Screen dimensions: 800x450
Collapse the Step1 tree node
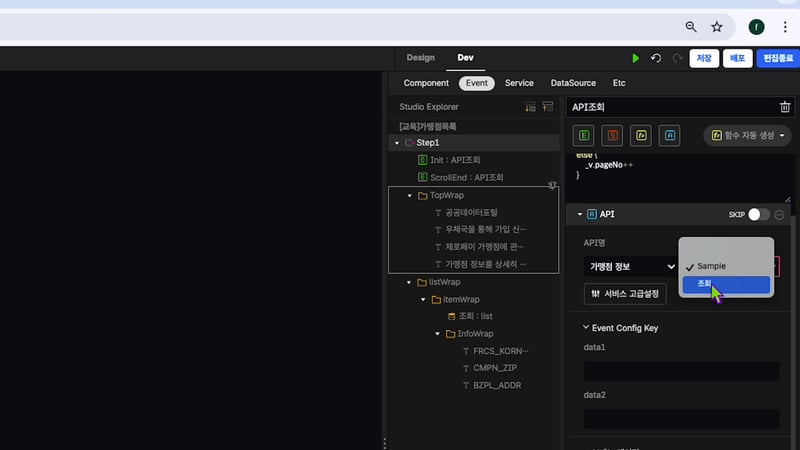pyautogui.click(x=397, y=143)
